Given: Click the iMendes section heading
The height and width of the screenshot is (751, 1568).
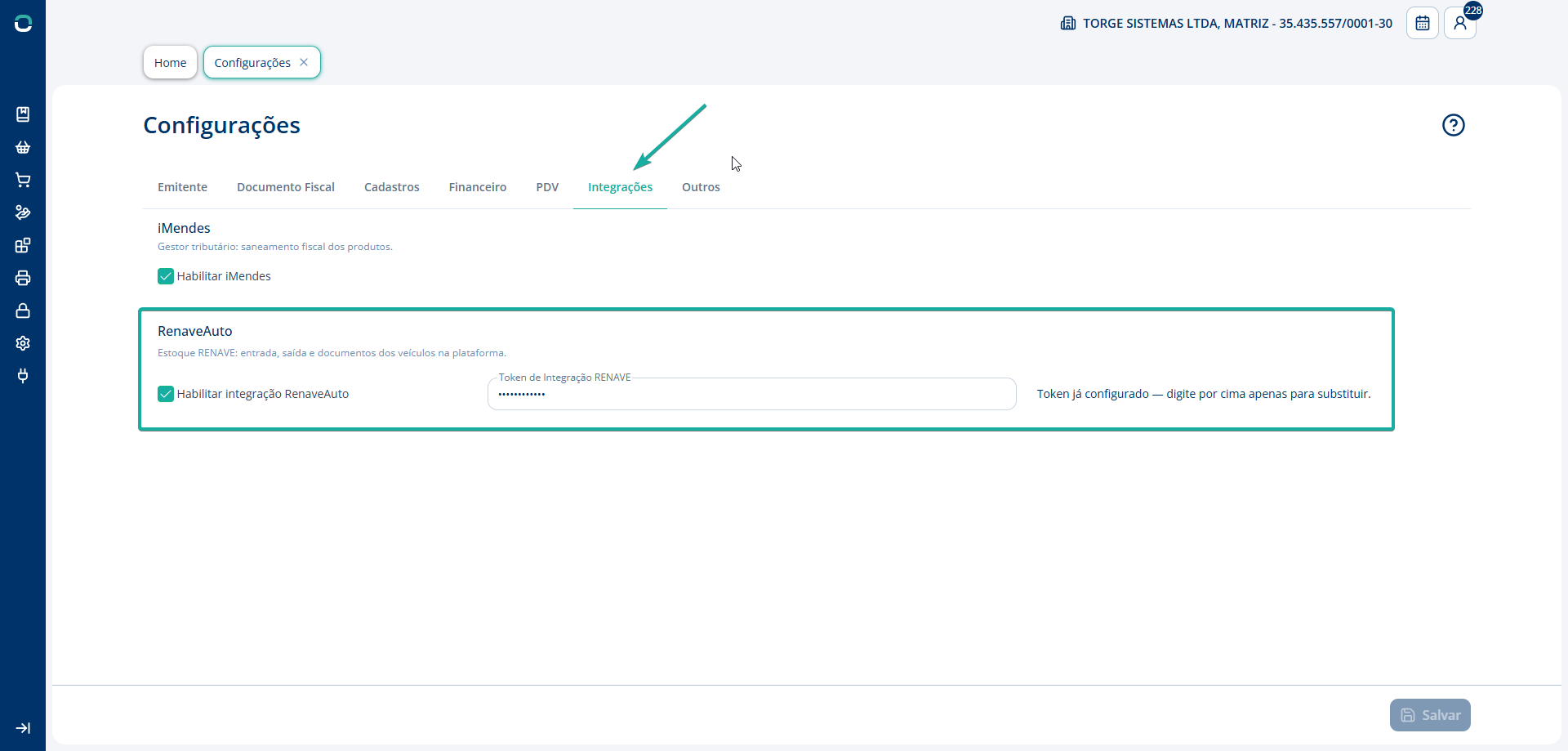Looking at the screenshot, I should click(184, 228).
